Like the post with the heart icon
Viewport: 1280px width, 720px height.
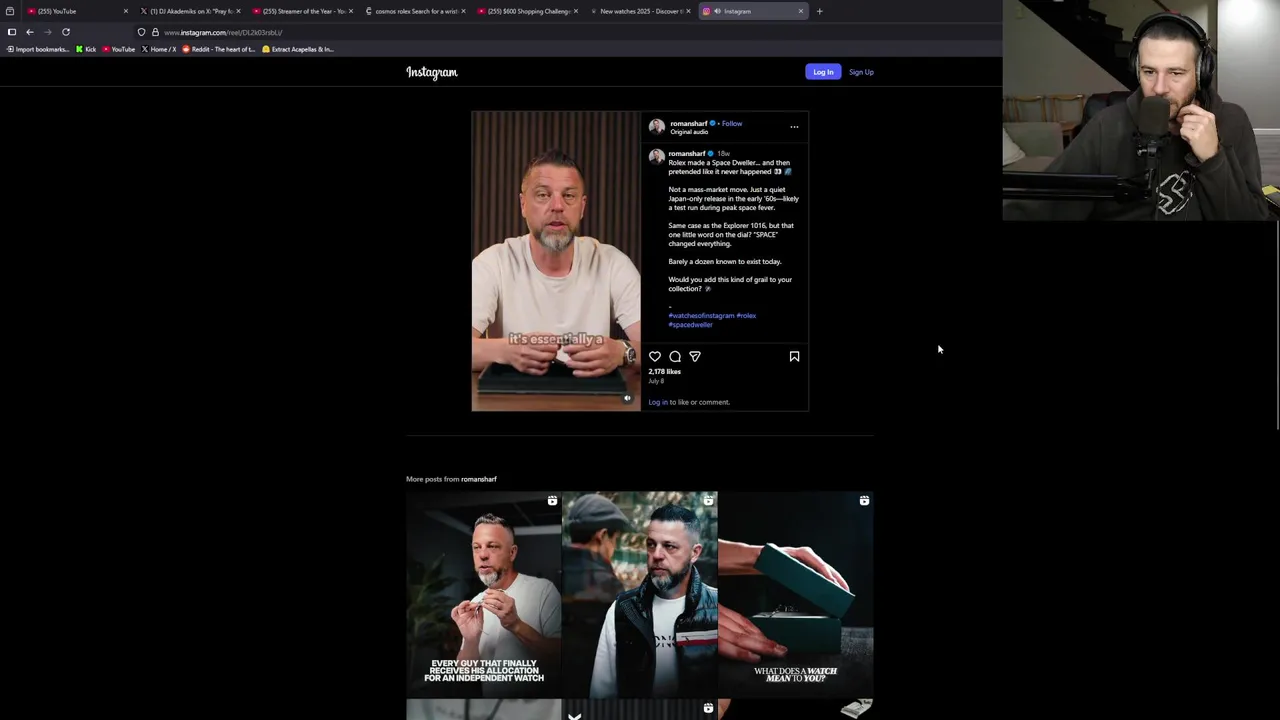[655, 356]
